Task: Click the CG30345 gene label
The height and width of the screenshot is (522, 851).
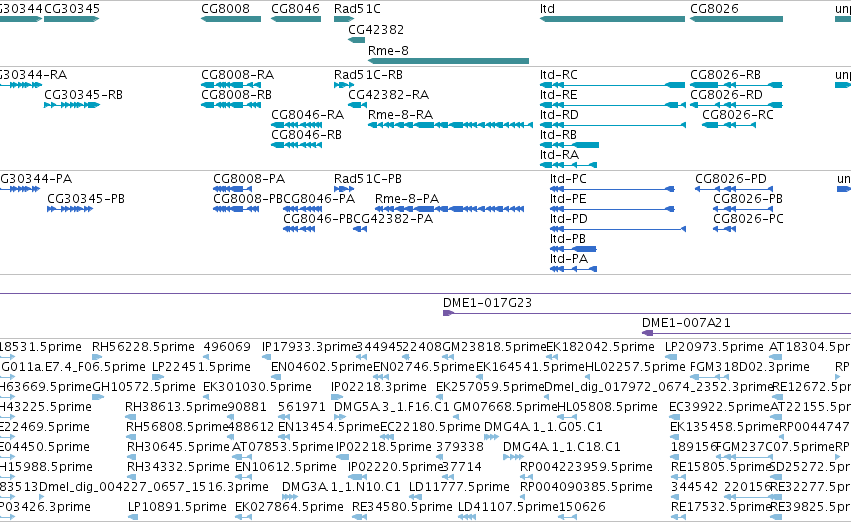Action: point(72,9)
